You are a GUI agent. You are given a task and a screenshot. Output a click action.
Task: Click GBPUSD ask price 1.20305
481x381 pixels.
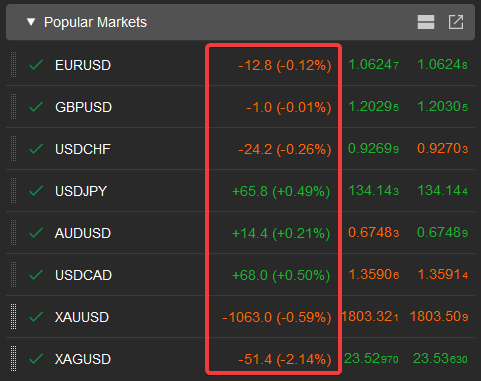pos(443,107)
